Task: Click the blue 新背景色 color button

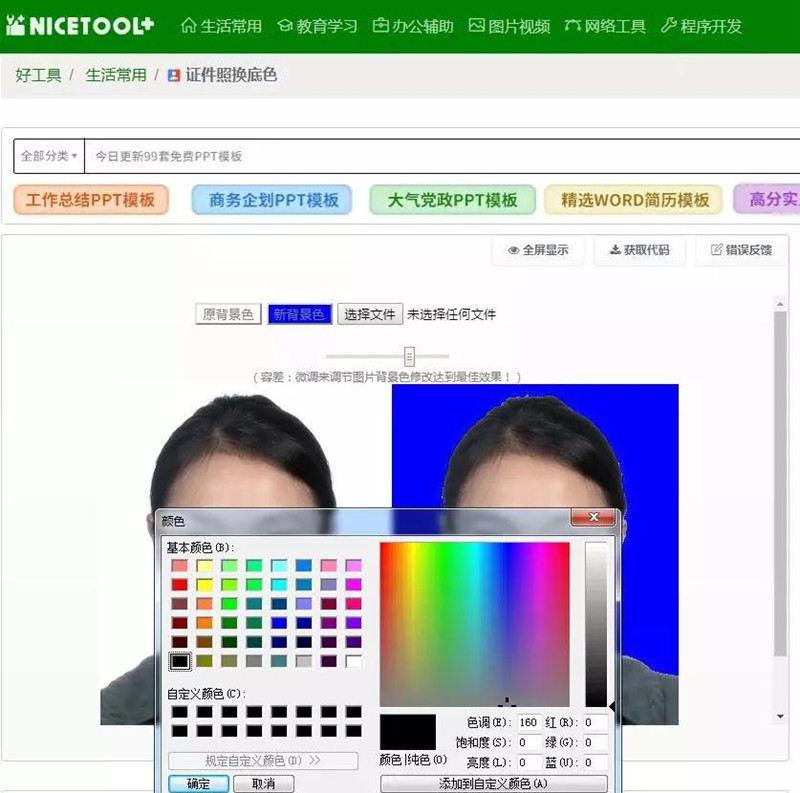Action: [299, 314]
